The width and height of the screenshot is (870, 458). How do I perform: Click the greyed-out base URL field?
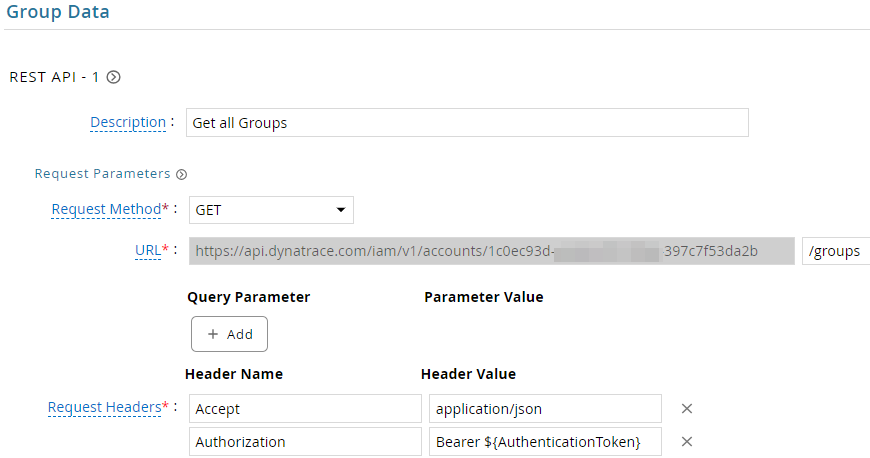492,251
